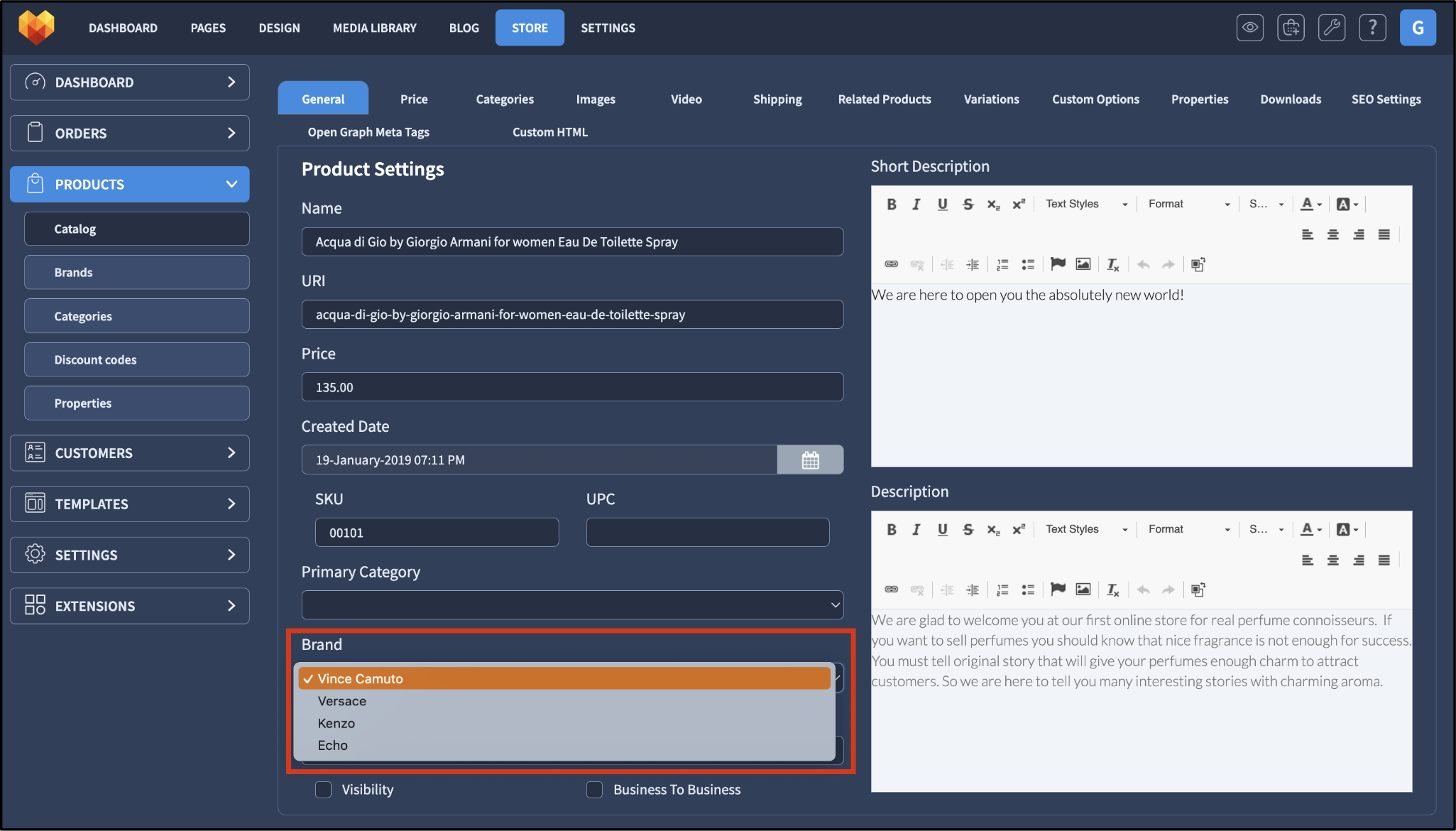Align left in Short Description editor
Viewport: 1456px width, 831px height.
tap(1308, 234)
